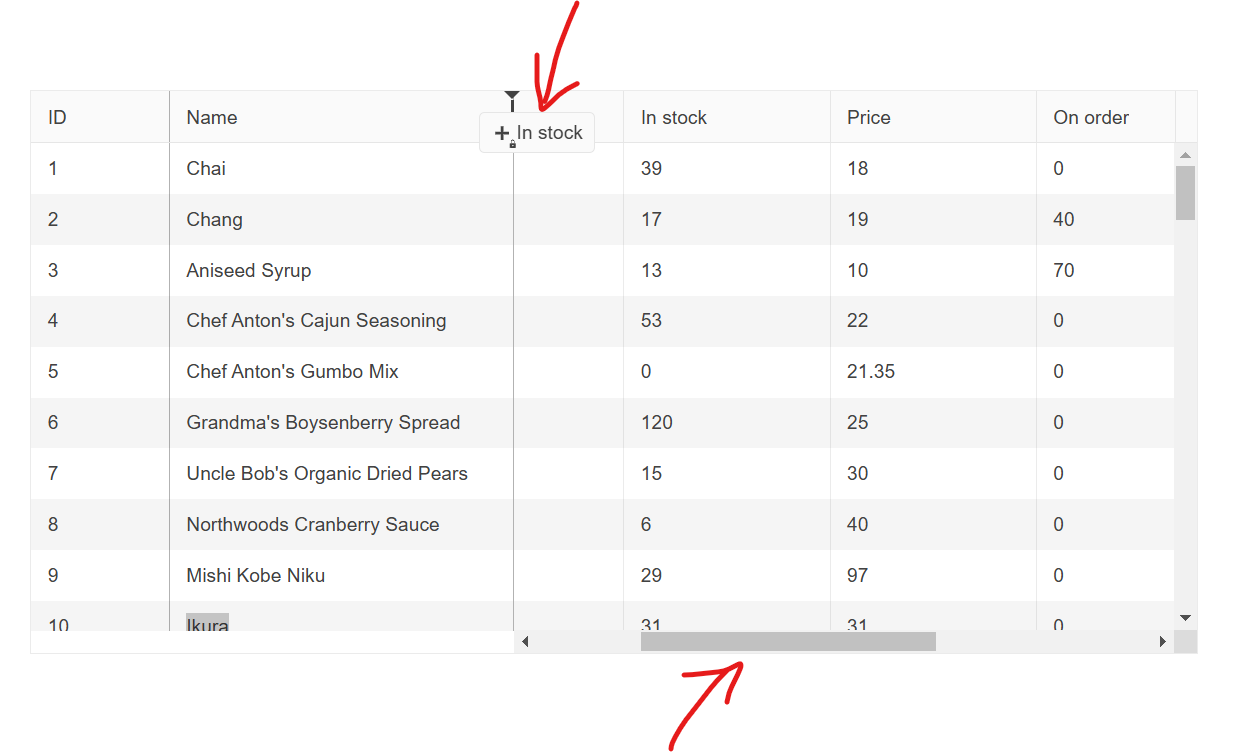Select Chef Anton's Gumbo Mix row
1235x752 pixels.
coord(293,371)
